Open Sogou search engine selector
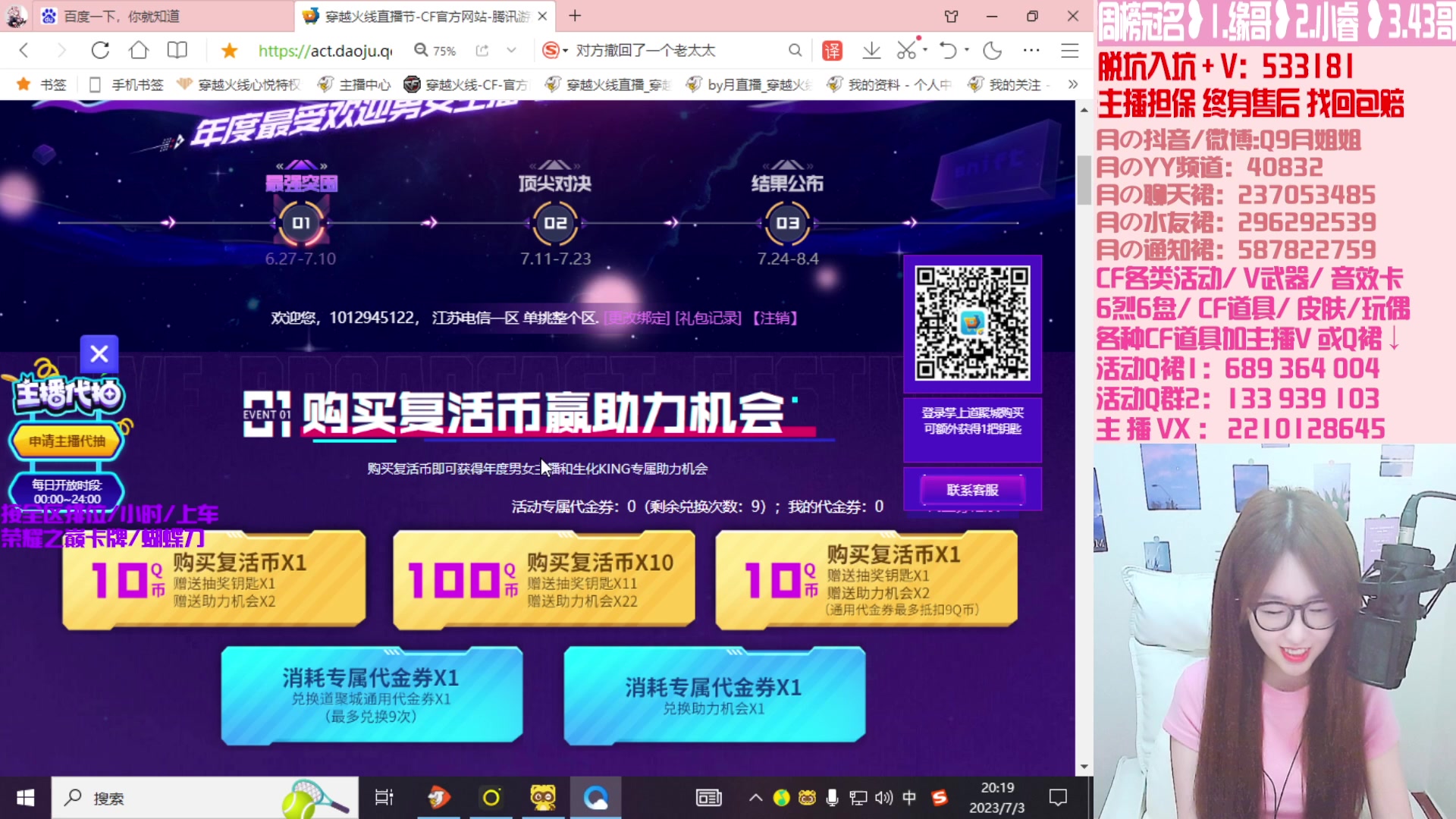Screen dimensions: 1456x819 pos(555,51)
